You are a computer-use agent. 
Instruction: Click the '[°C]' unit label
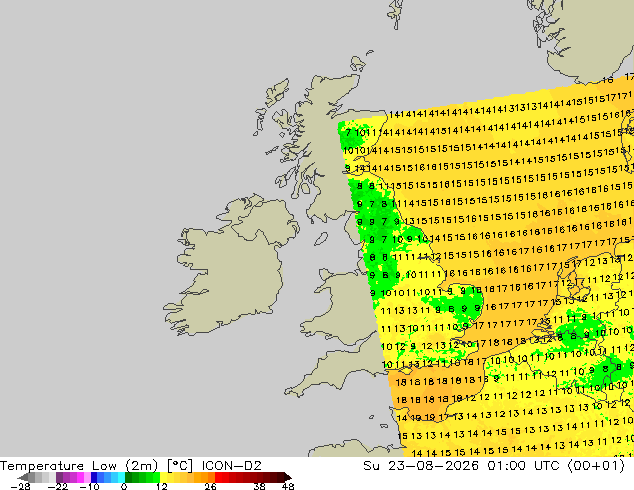point(180,466)
